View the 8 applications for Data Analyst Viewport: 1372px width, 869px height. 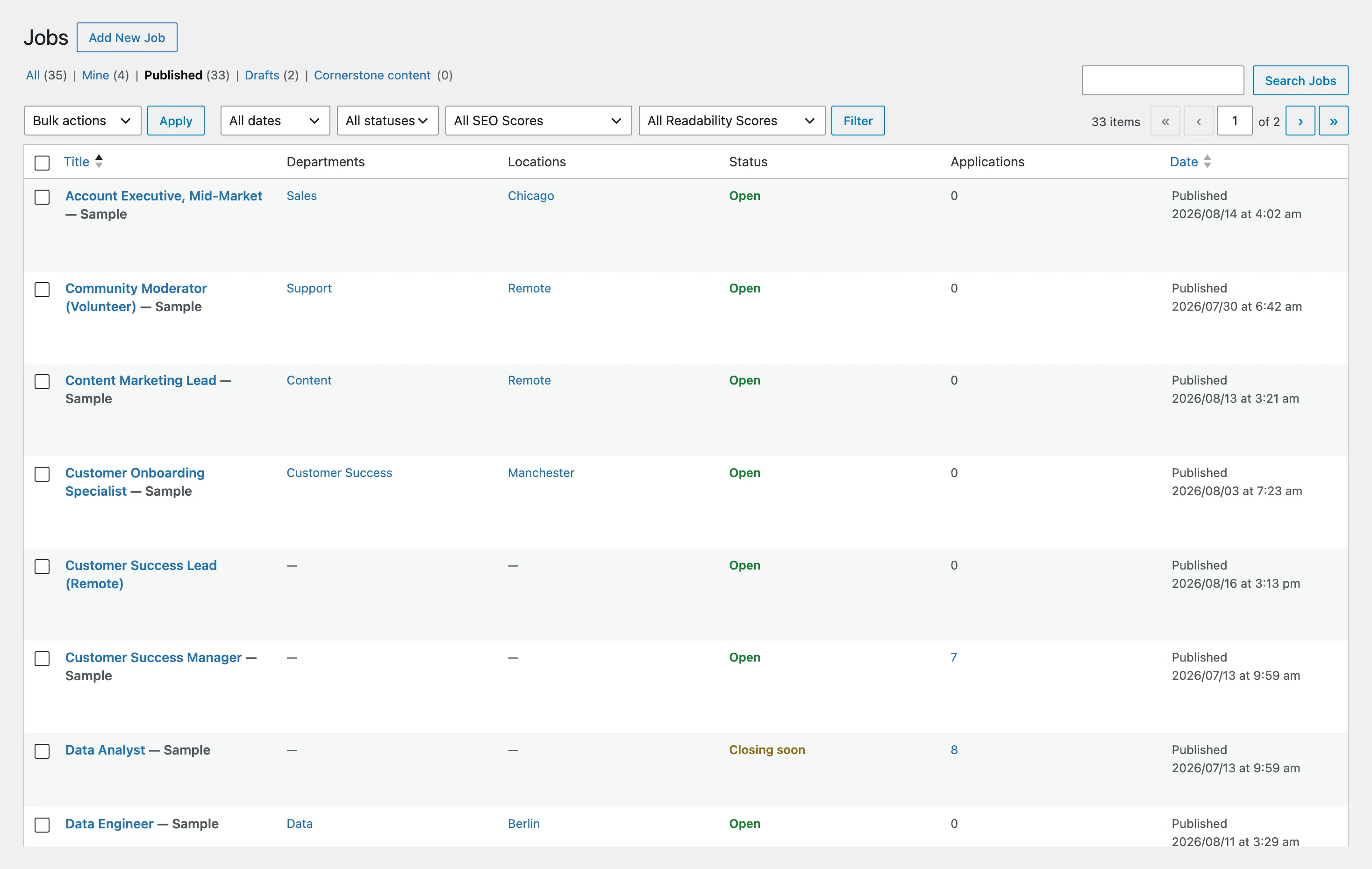(954, 749)
